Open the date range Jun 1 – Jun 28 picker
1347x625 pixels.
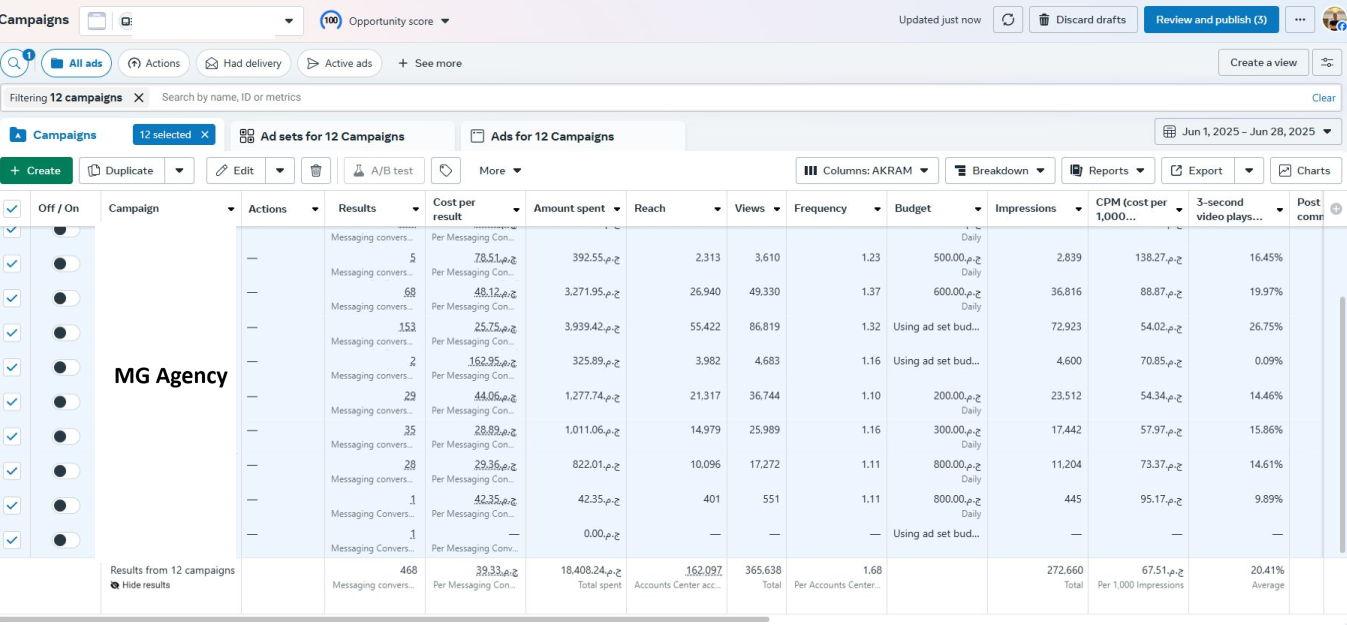pos(1248,132)
